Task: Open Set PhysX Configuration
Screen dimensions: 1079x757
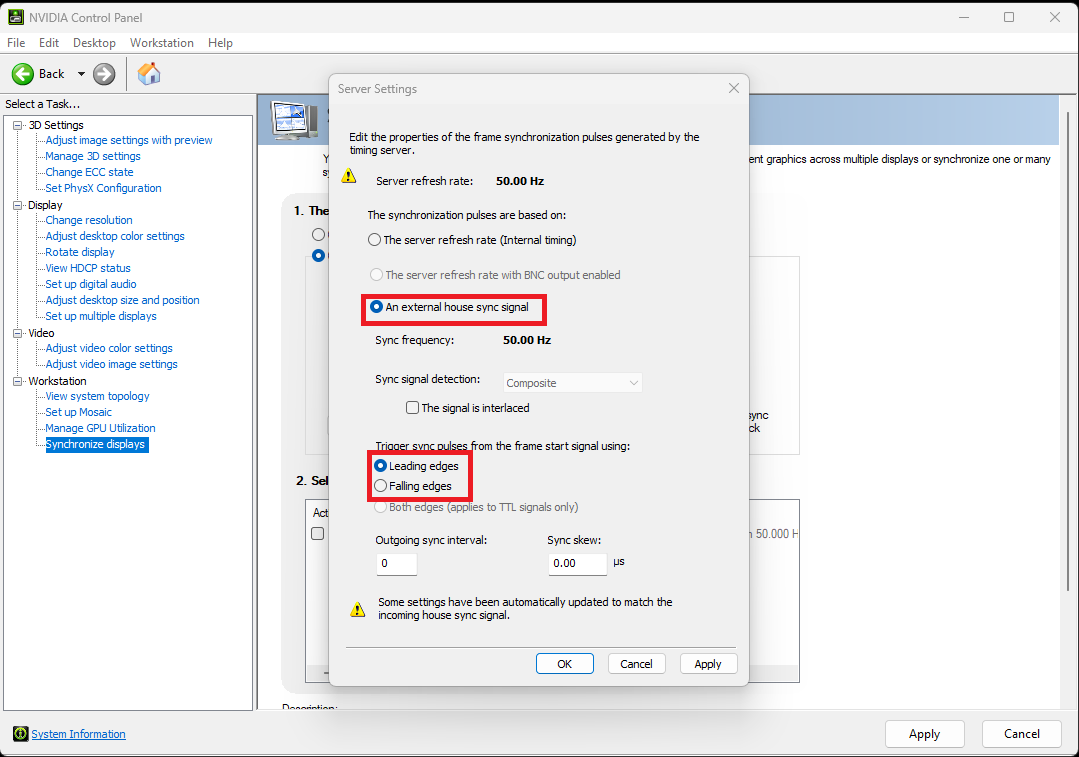Action: point(103,188)
